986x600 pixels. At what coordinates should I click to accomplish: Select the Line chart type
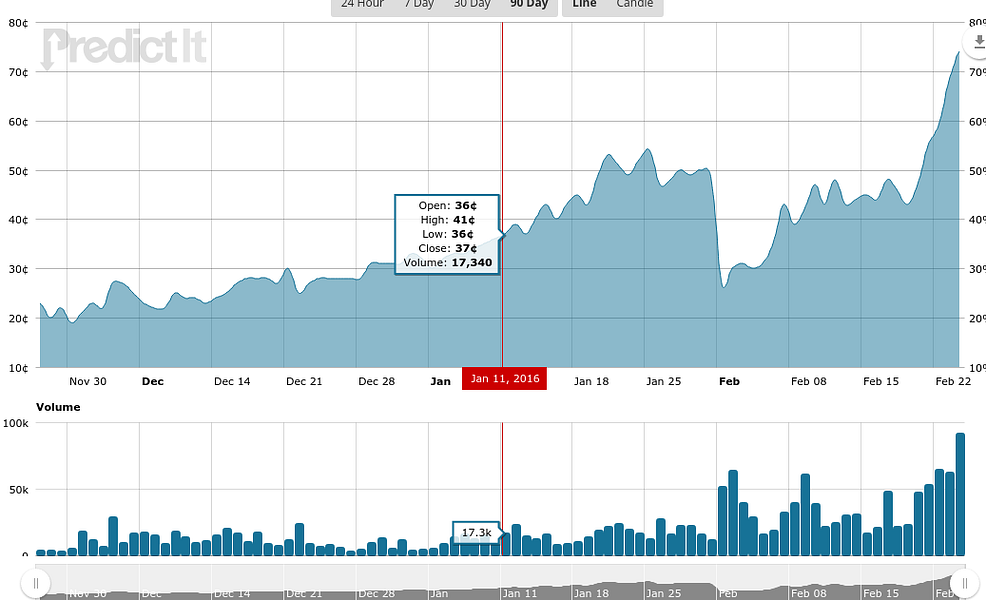click(585, 4)
